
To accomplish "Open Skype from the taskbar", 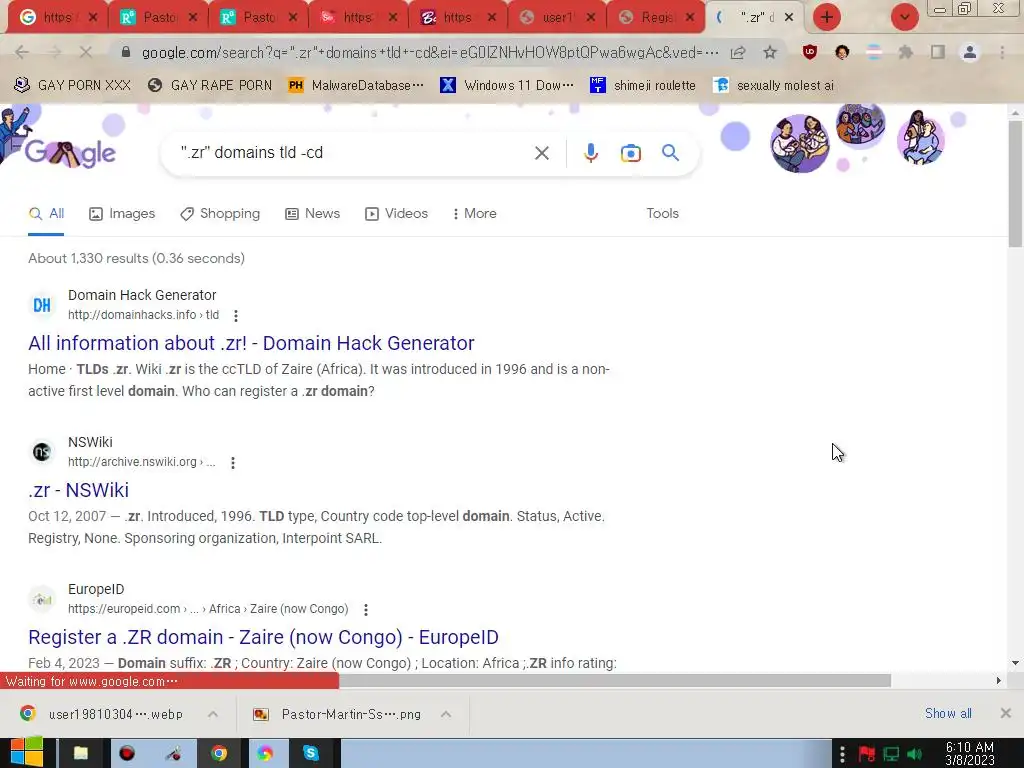I will pos(311,754).
